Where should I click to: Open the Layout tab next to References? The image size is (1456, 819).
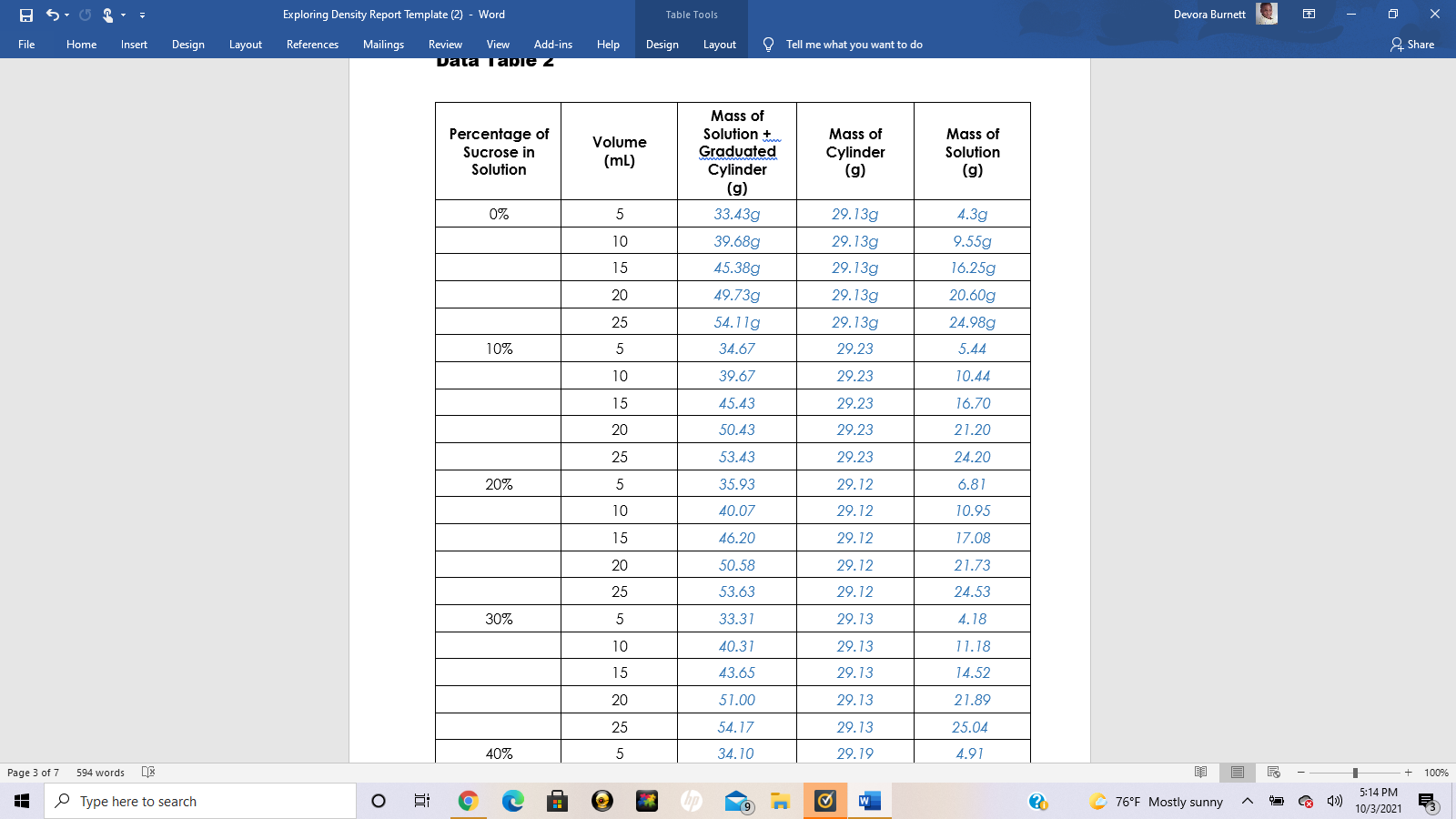tap(245, 44)
